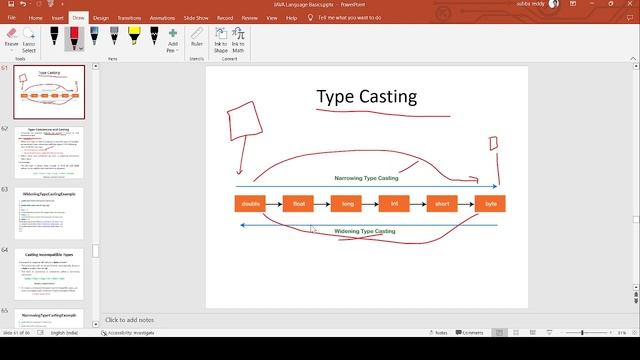640x360 pixels.
Task: Open the File menu
Action: (11, 18)
